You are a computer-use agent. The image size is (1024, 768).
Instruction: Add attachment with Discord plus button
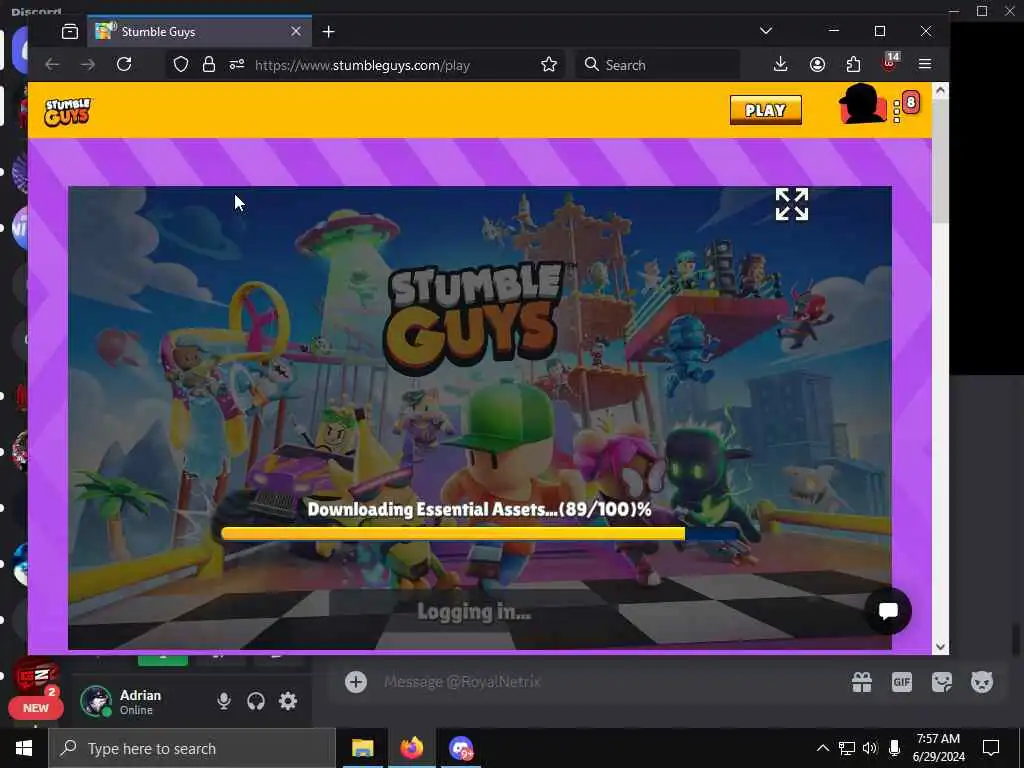(x=356, y=682)
